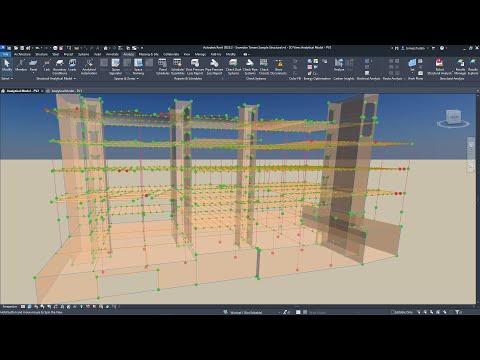Image resolution: width=480 pixels, height=360 pixels.
Task: Click the Space Naming tool
Action: 138,66
